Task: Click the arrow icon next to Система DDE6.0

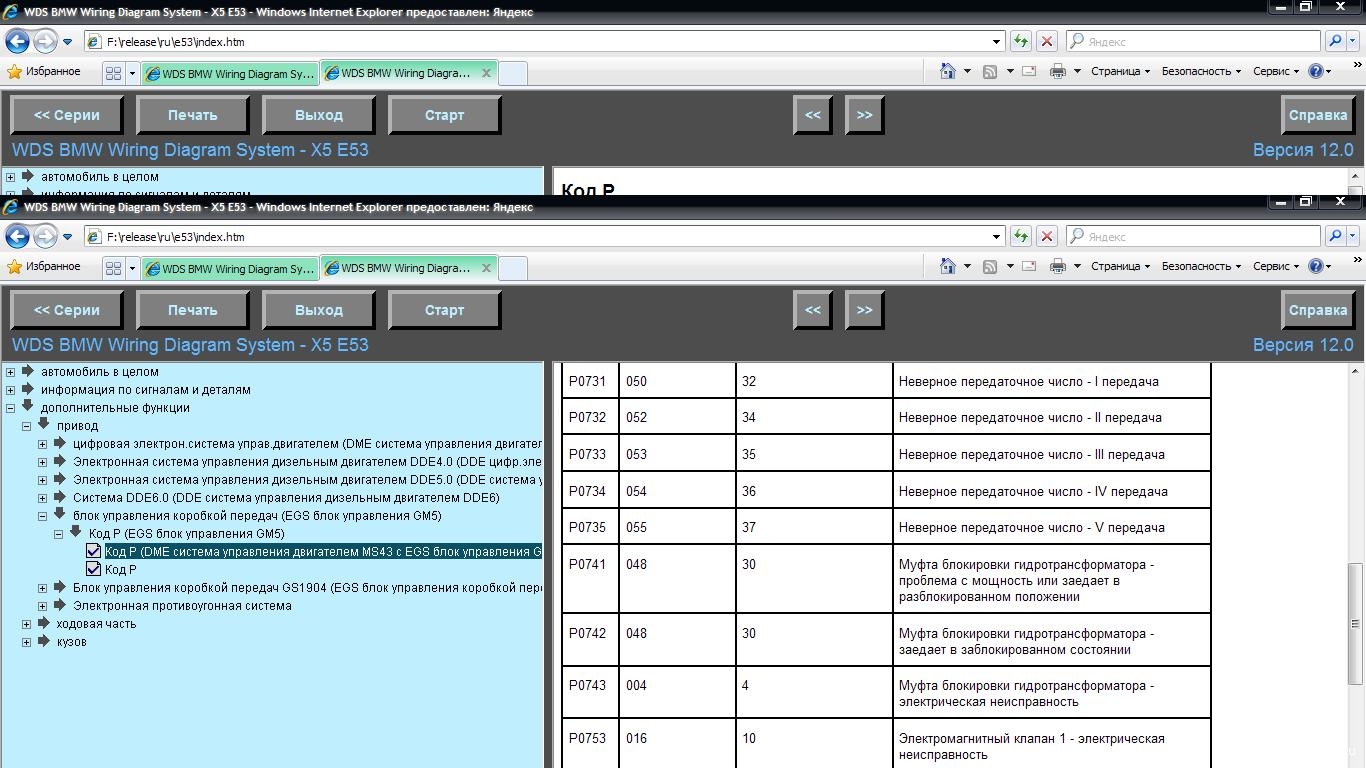Action: [x=59, y=497]
